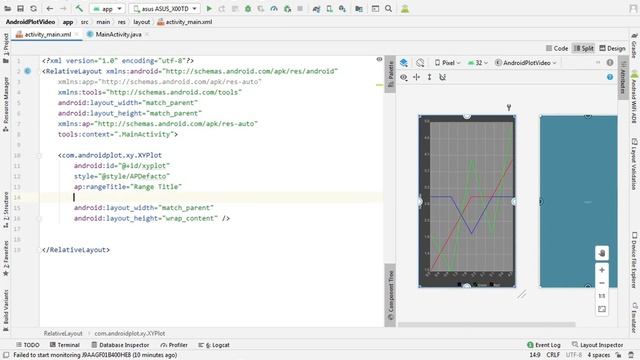This screenshot has height=360, width=640.
Task: Open the app run configuration dropdown
Action: 108,9
